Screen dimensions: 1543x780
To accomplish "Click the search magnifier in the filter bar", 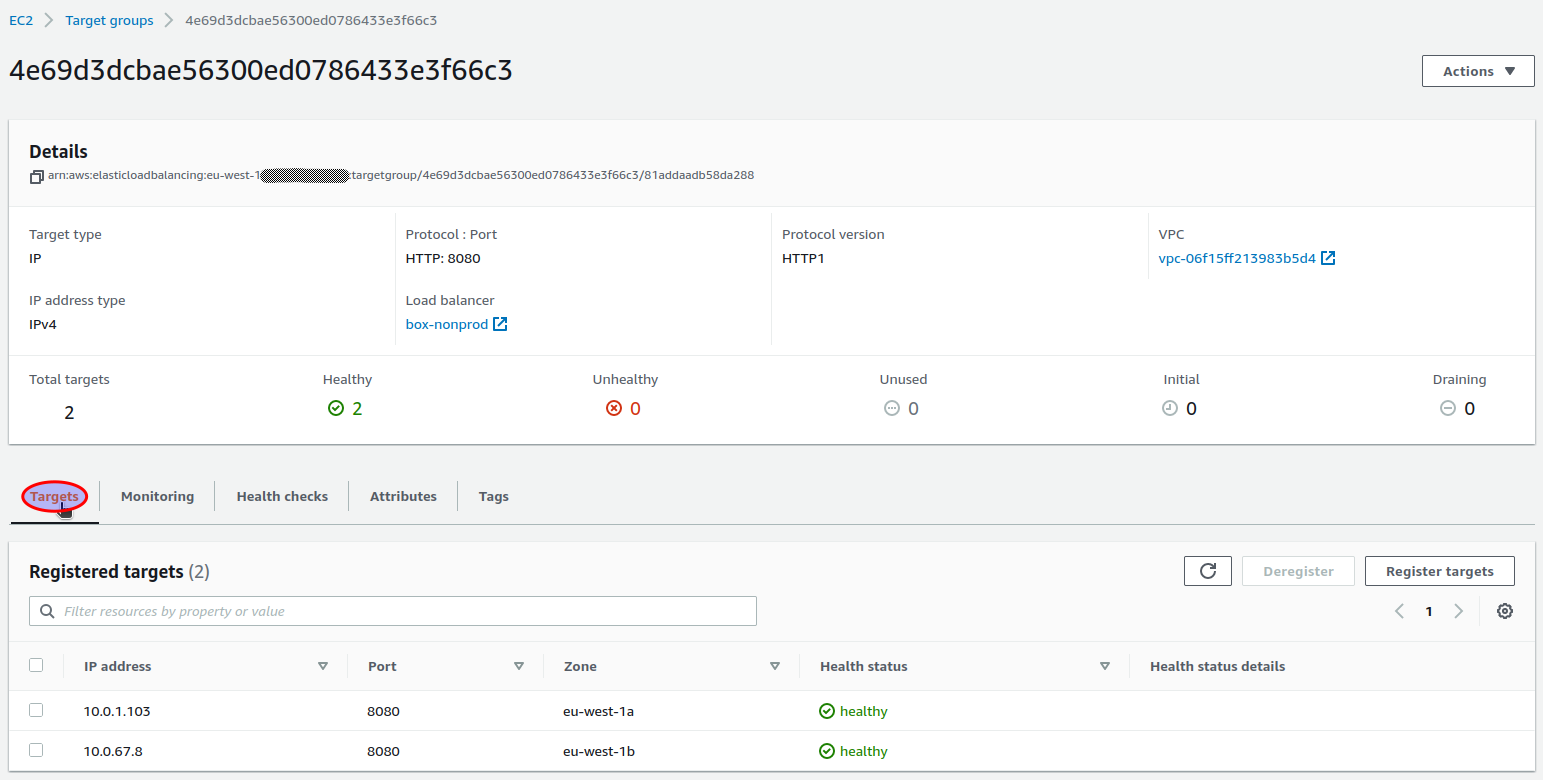I will coord(49,610).
